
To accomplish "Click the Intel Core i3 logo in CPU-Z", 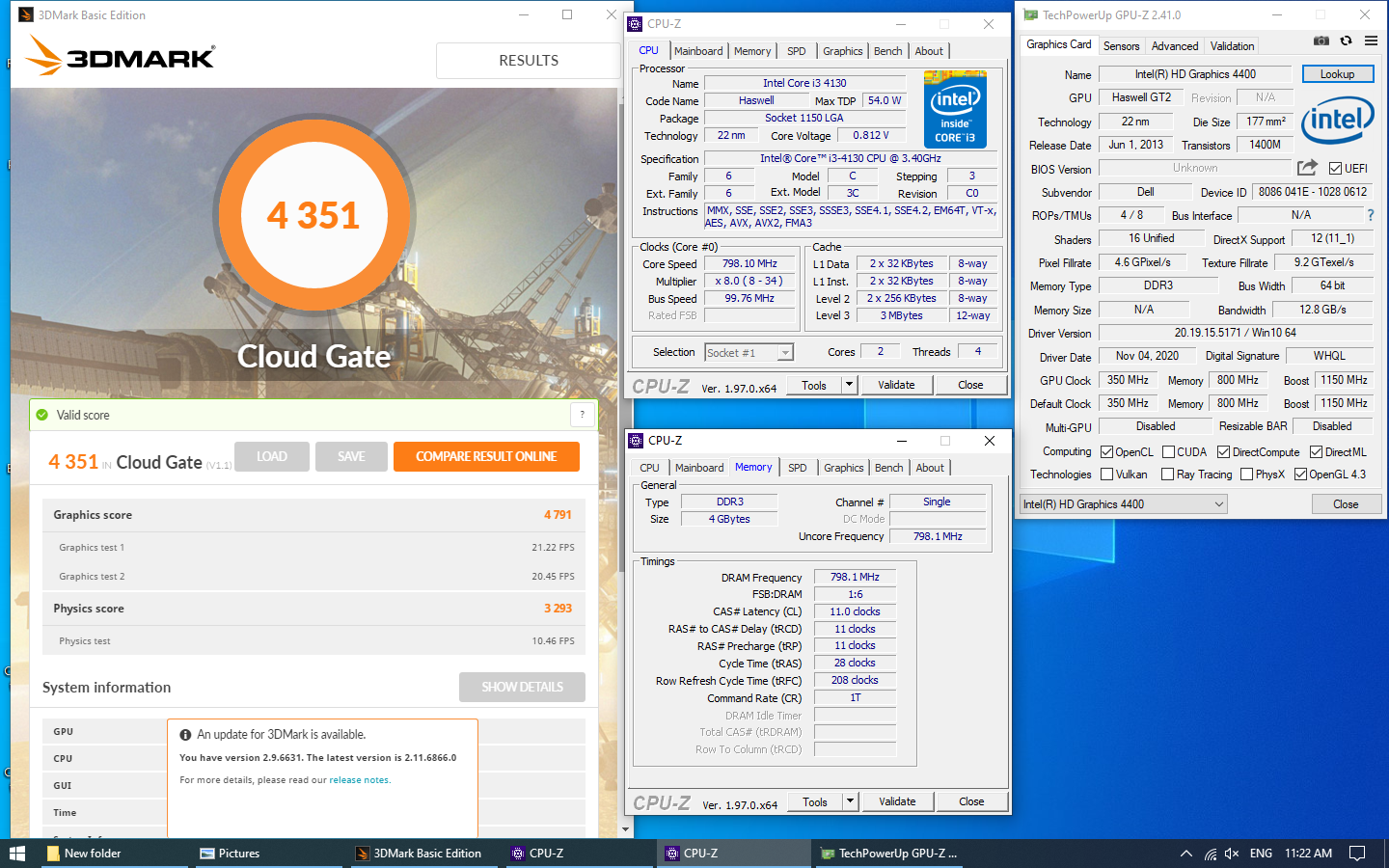I will 955,109.
